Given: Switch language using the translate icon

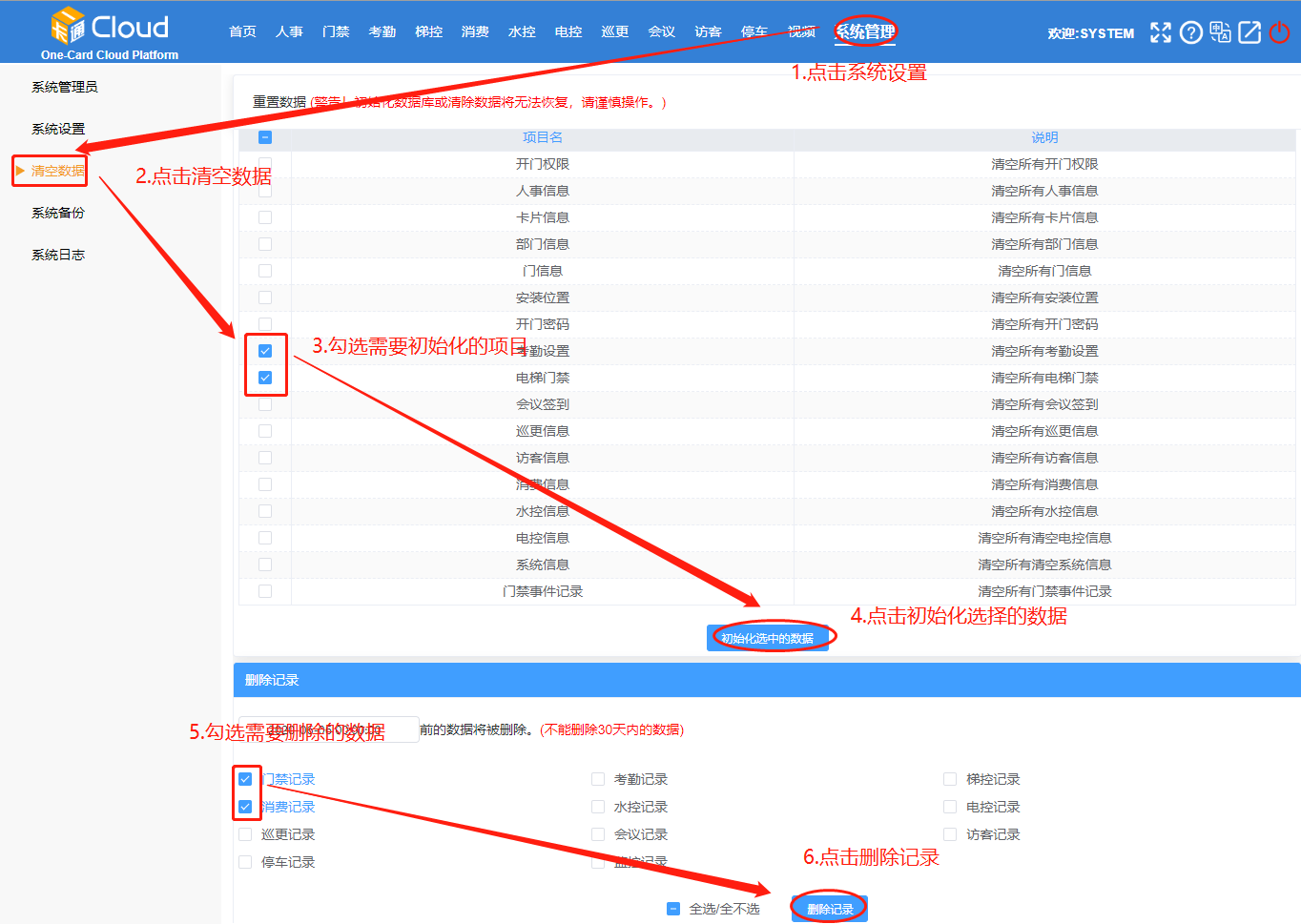Looking at the screenshot, I should click(x=1220, y=31).
